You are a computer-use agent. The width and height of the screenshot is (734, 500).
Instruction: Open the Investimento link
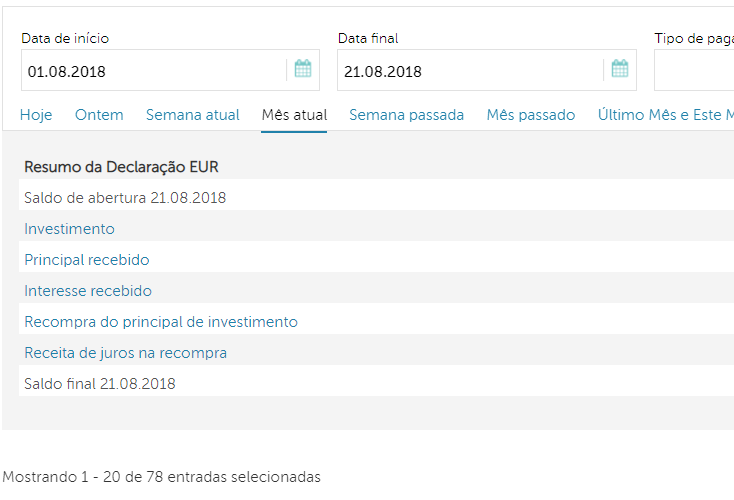(x=69, y=229)
